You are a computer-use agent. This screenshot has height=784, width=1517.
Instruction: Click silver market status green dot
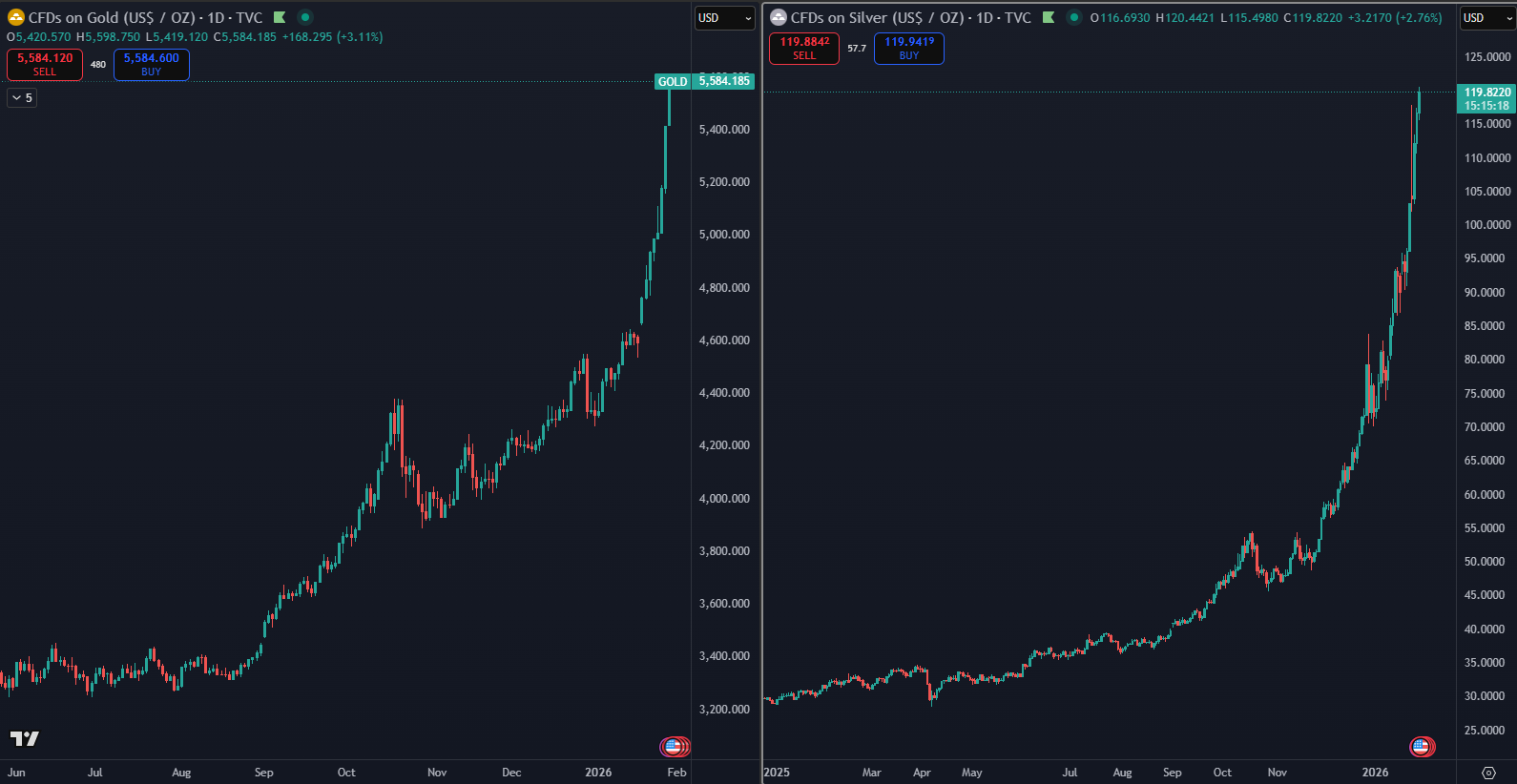[x=1073, y=17]
